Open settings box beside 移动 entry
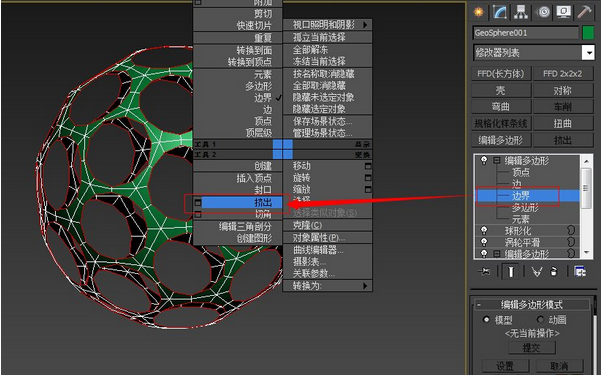Viewport: 601px width, 375px height. point(368,166)
